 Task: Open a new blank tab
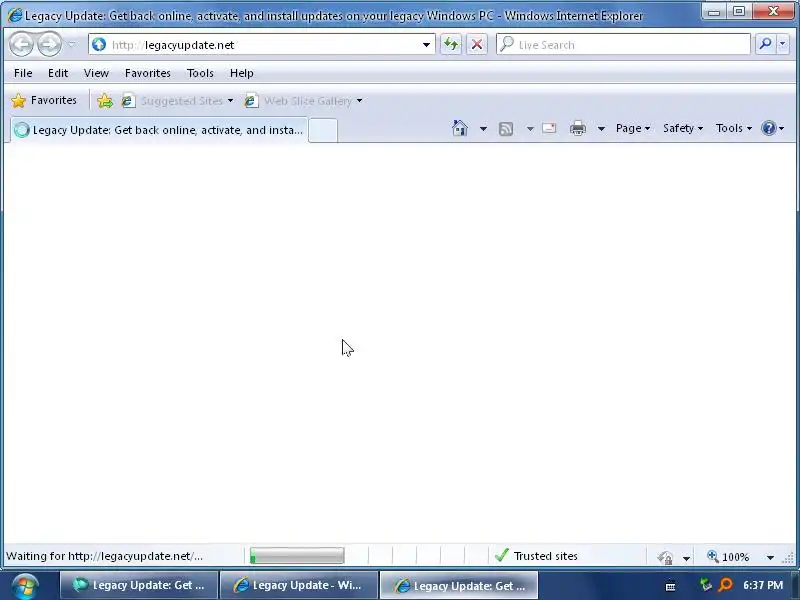click(323, 130)
